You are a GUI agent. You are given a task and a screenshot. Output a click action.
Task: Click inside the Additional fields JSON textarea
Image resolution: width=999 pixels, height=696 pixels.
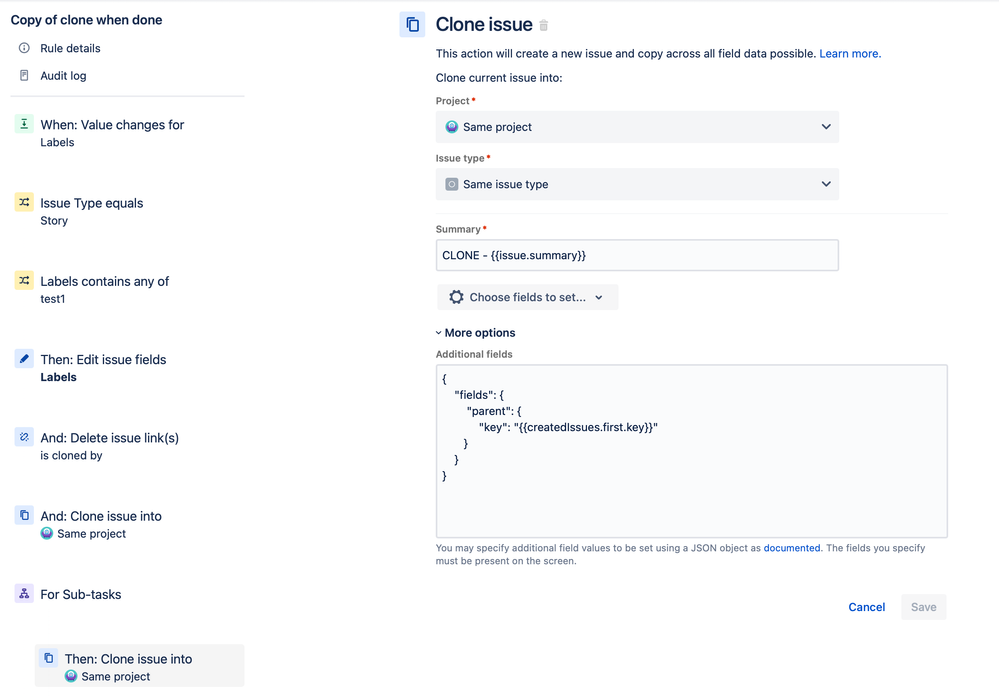point(691,451)
